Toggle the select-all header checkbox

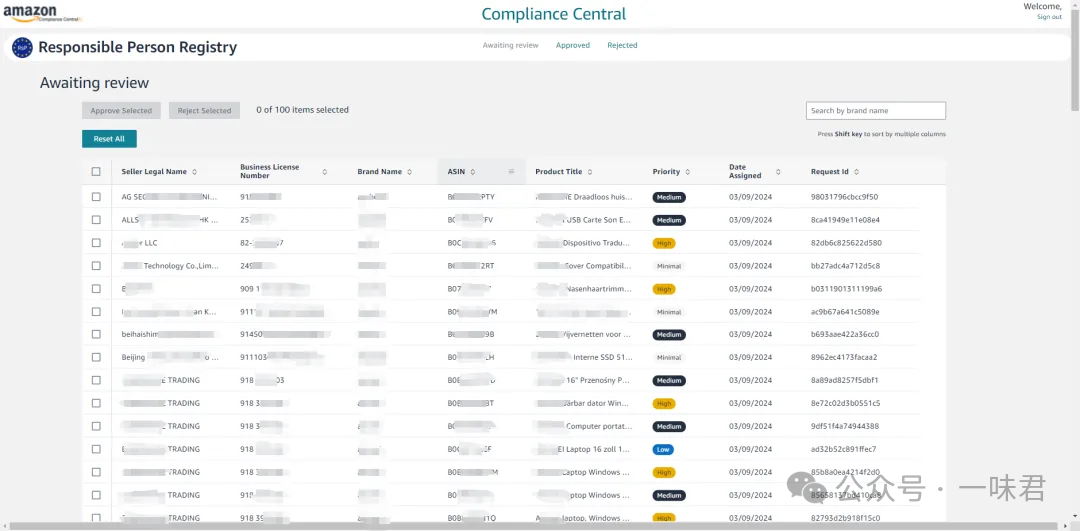pos(96,171)
